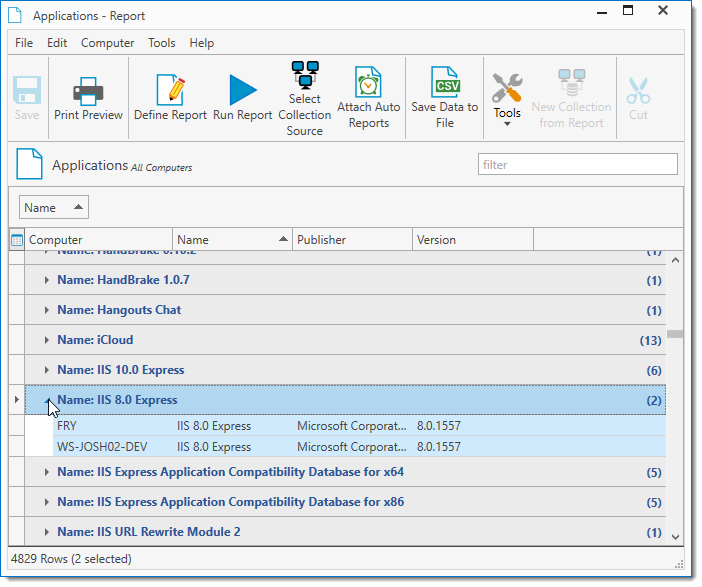The image size is (702, 587).
Task: Click into the filter input field
Action: pos(578,164)
